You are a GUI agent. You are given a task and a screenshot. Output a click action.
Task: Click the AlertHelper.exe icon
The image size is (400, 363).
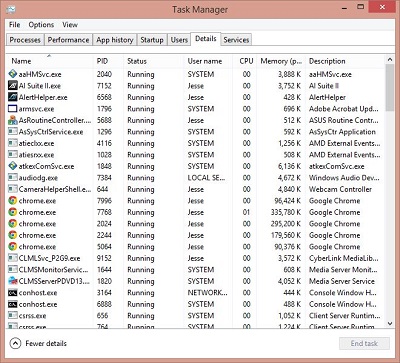(13, 97)
